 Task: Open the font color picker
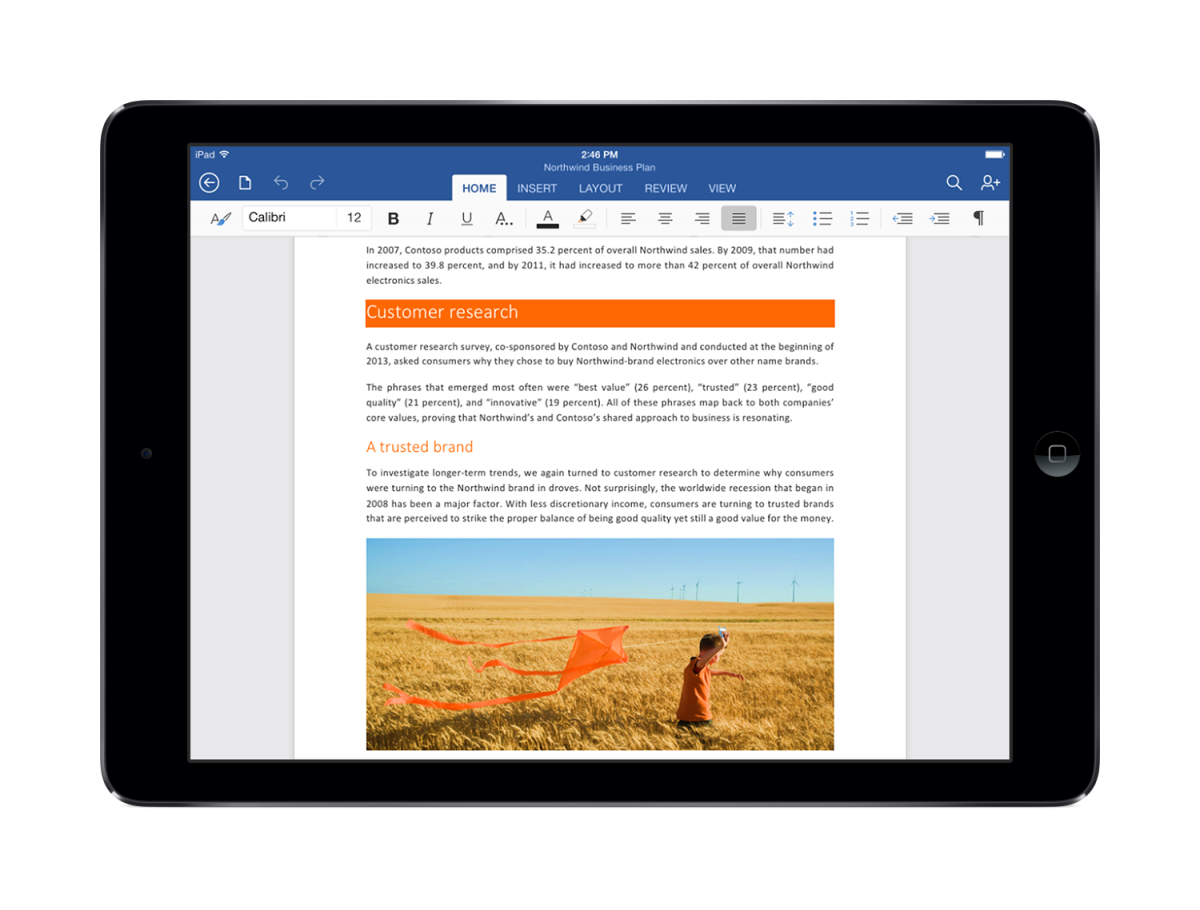pos(547,218)
